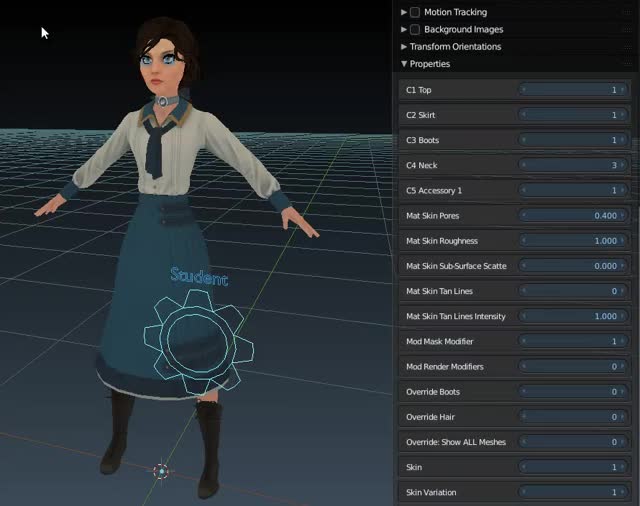The height and width of the screenshot is (506, 640).
Task: Click the Override: Show ALL Meshes label
Action: tap(456, 442)
